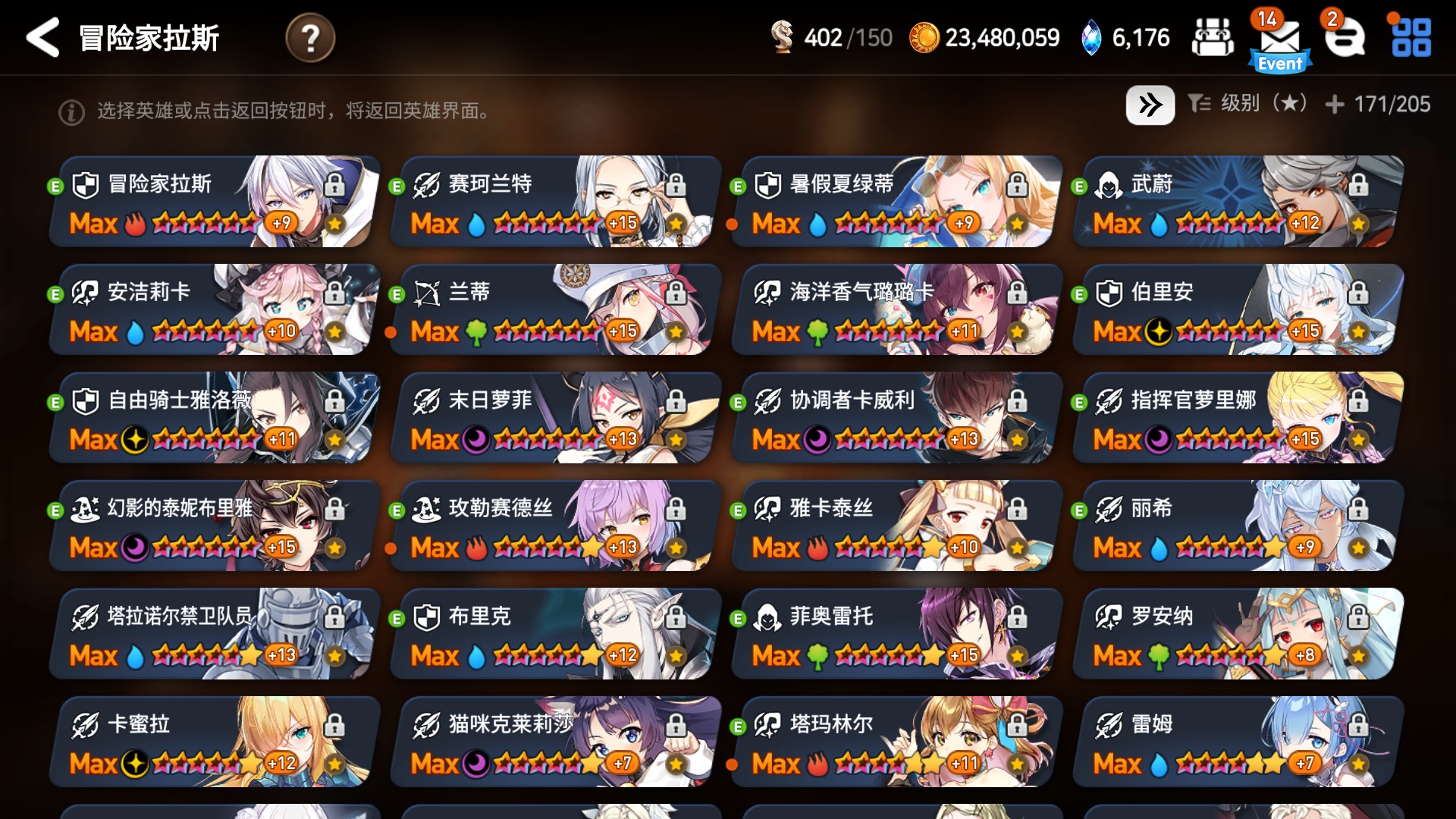The width and height of the screenshot is (1456, 819).
Task: Expand the double-arrow filter panel button
Action: coord(1150,105)
